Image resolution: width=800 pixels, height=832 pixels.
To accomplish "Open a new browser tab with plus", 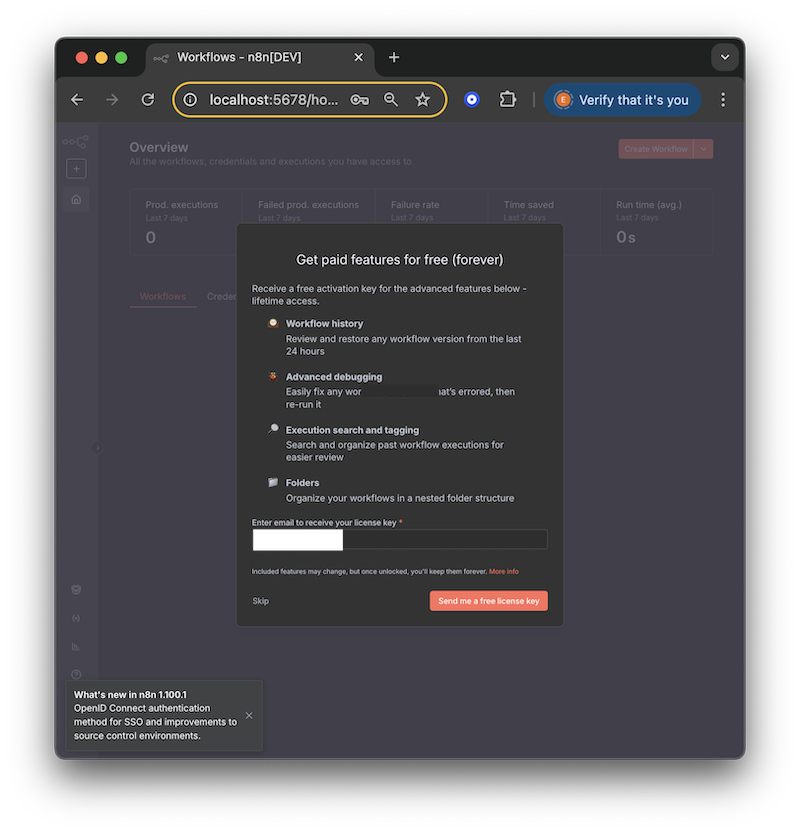I will coord(394,57).
